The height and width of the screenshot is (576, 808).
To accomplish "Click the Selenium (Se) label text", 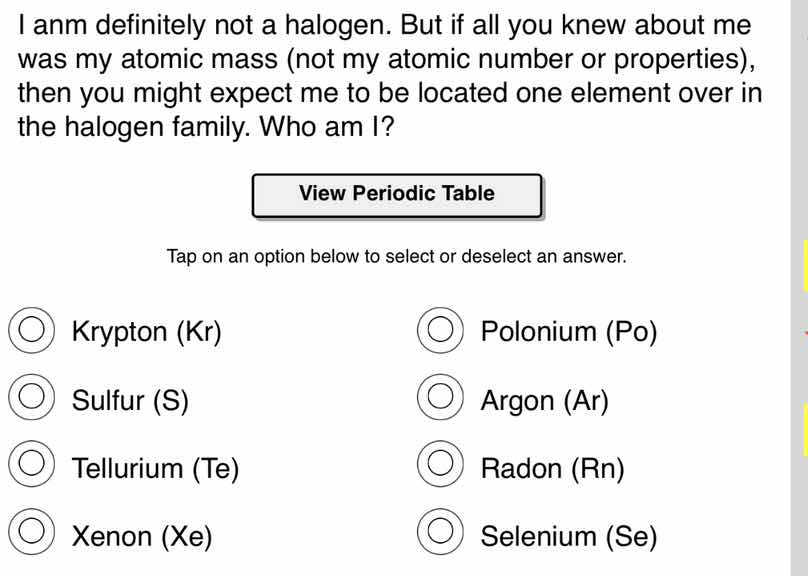I will coord(568,534).
